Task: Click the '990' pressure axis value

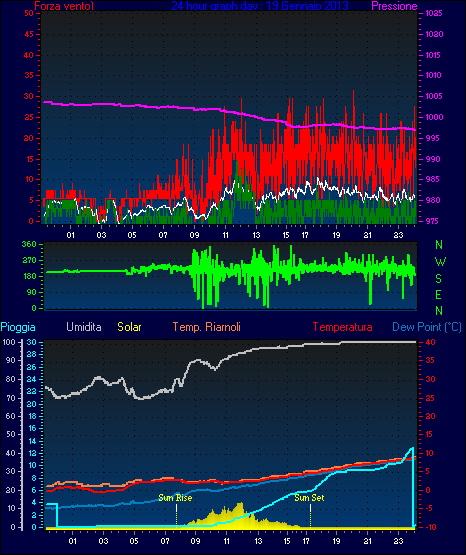Action: coord(433,159)
